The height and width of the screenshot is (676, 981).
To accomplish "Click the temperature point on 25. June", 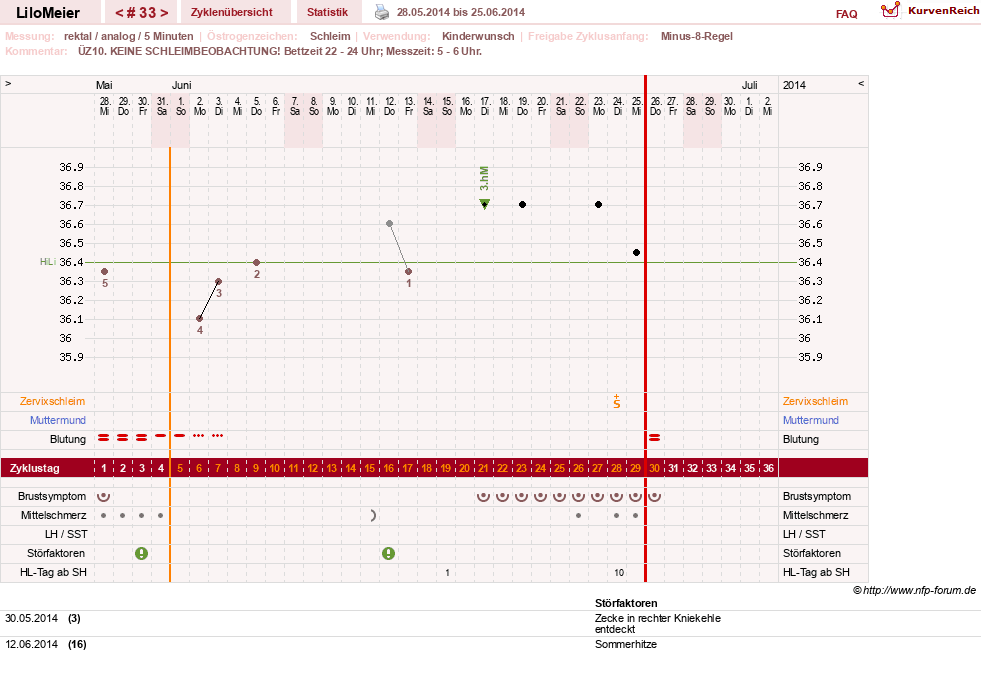I will [636, 252].
